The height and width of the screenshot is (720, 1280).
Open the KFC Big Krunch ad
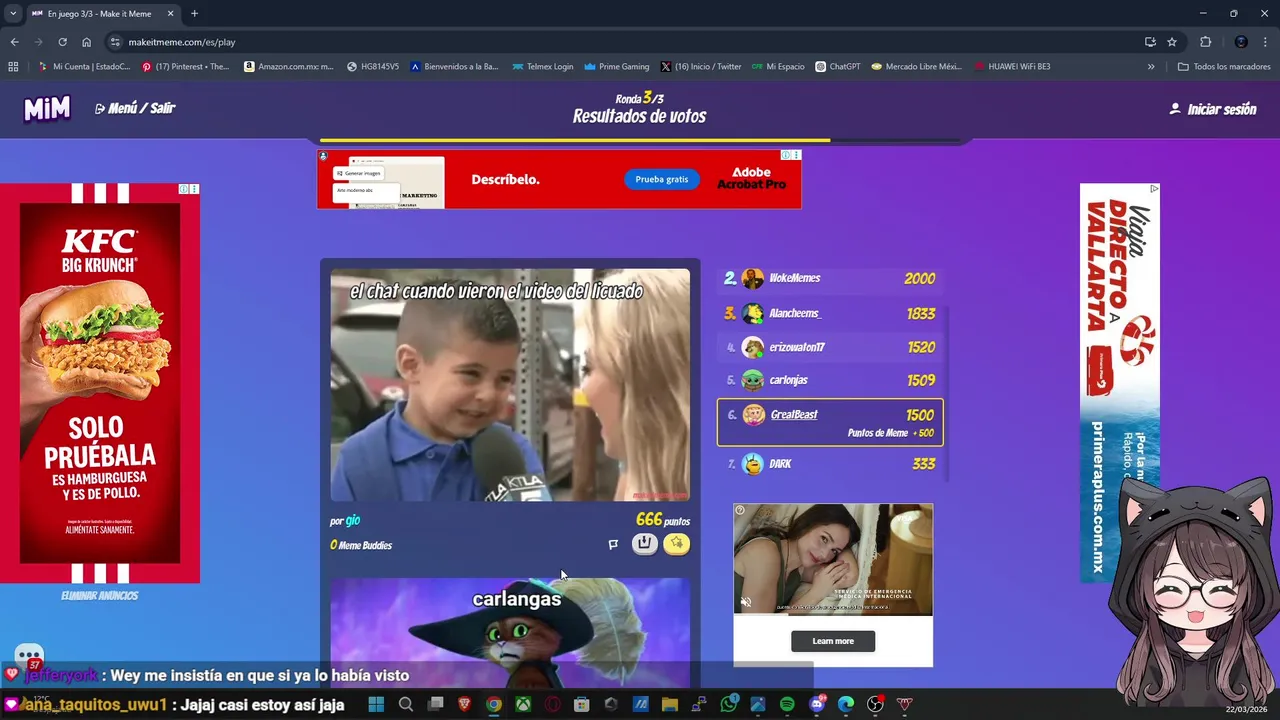[x=100, y=383]
